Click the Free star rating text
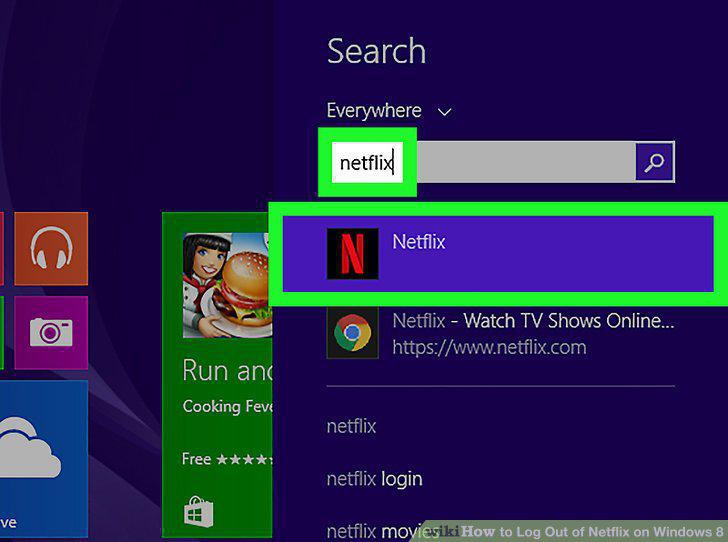 point(227,459)
